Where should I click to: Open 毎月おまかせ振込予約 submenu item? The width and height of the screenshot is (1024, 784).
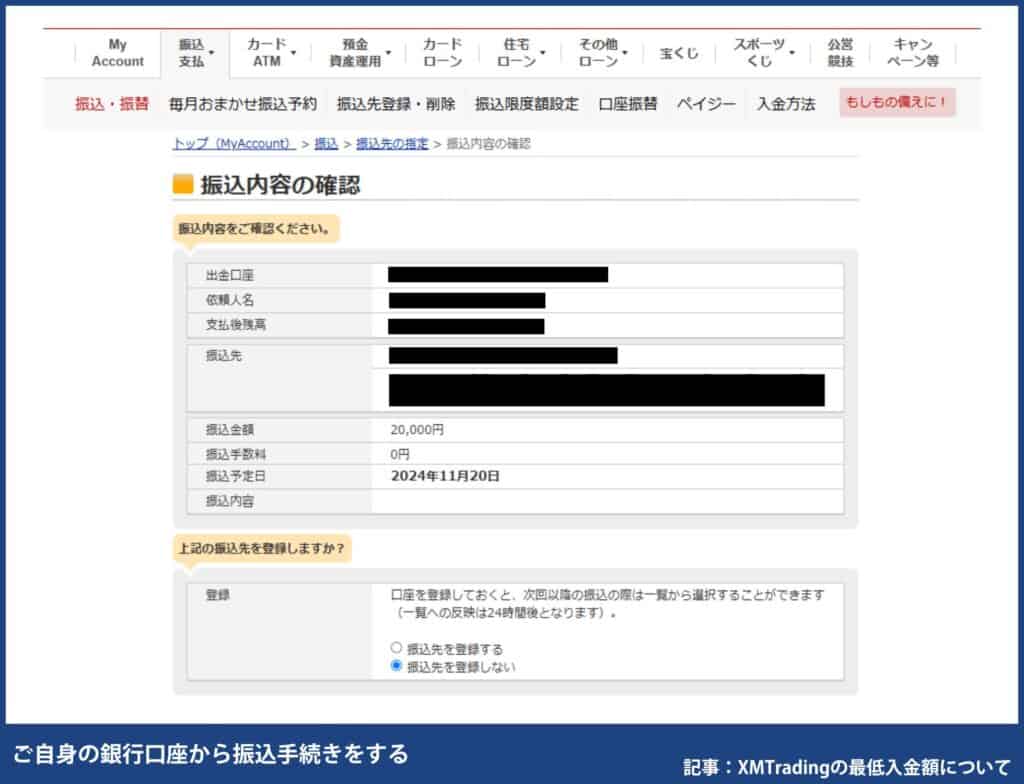pos(243,104)
